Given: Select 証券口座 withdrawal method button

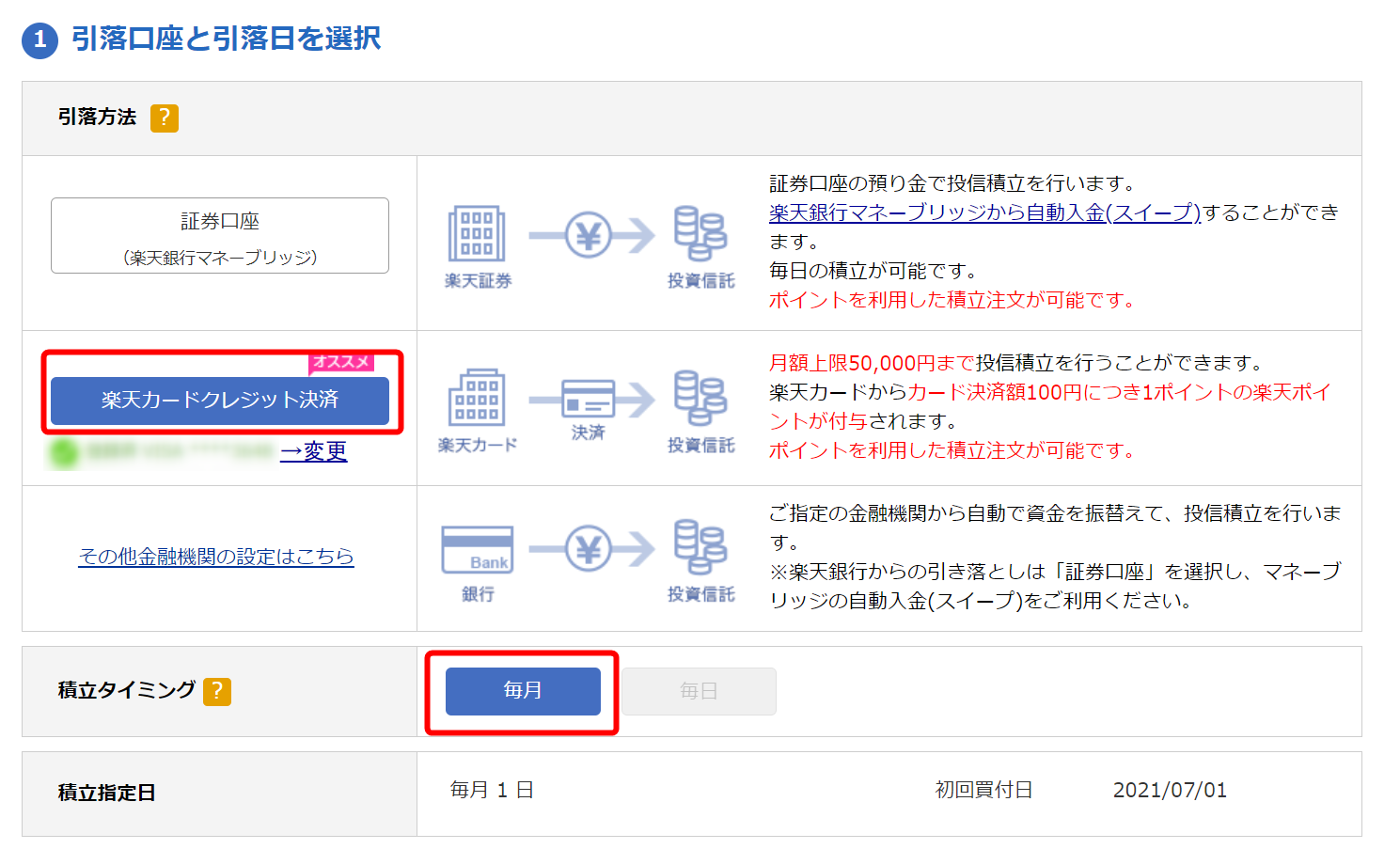Looking at the screenshot, I should 220,235.
